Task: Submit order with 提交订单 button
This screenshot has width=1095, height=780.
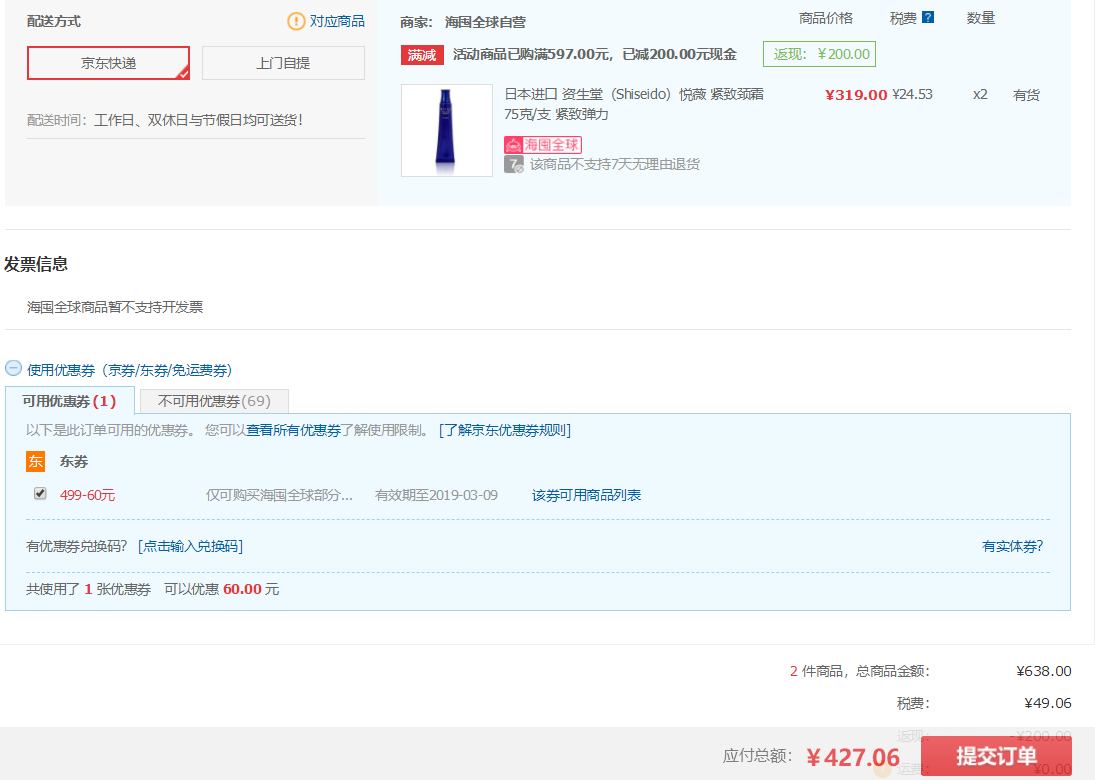Action: (x=997, y=756)
